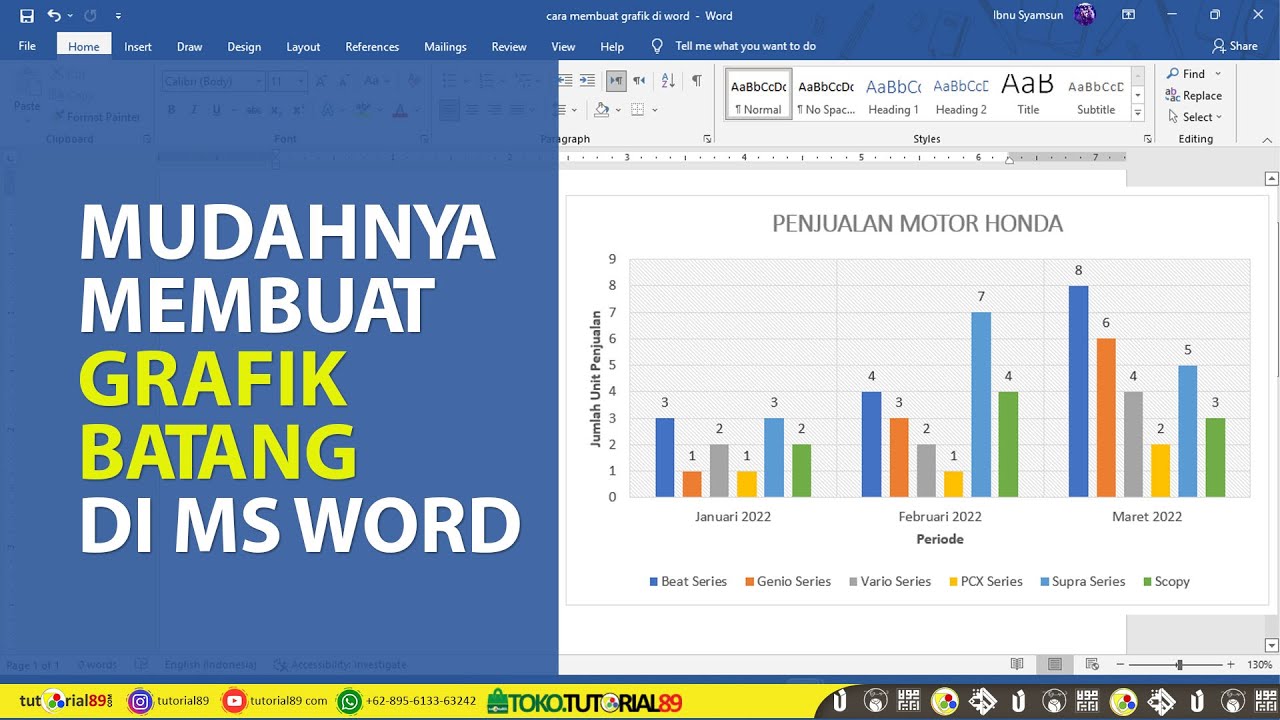Apply the Title style
The height and width of the screenshot is (720, 1280).
coord(1028,94)
